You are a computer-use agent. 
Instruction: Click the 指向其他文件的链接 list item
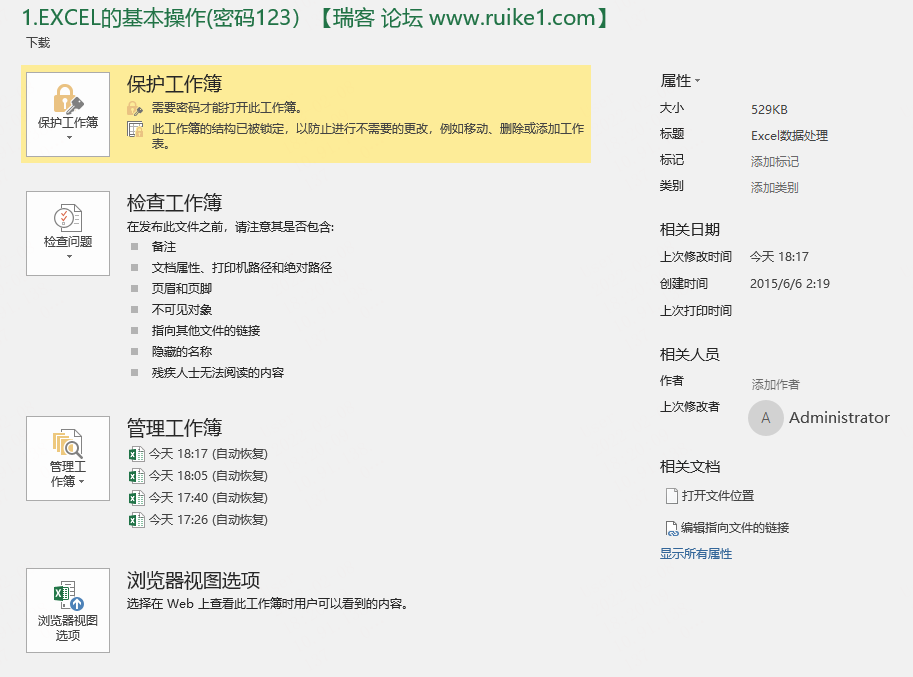tap(206, 331)
